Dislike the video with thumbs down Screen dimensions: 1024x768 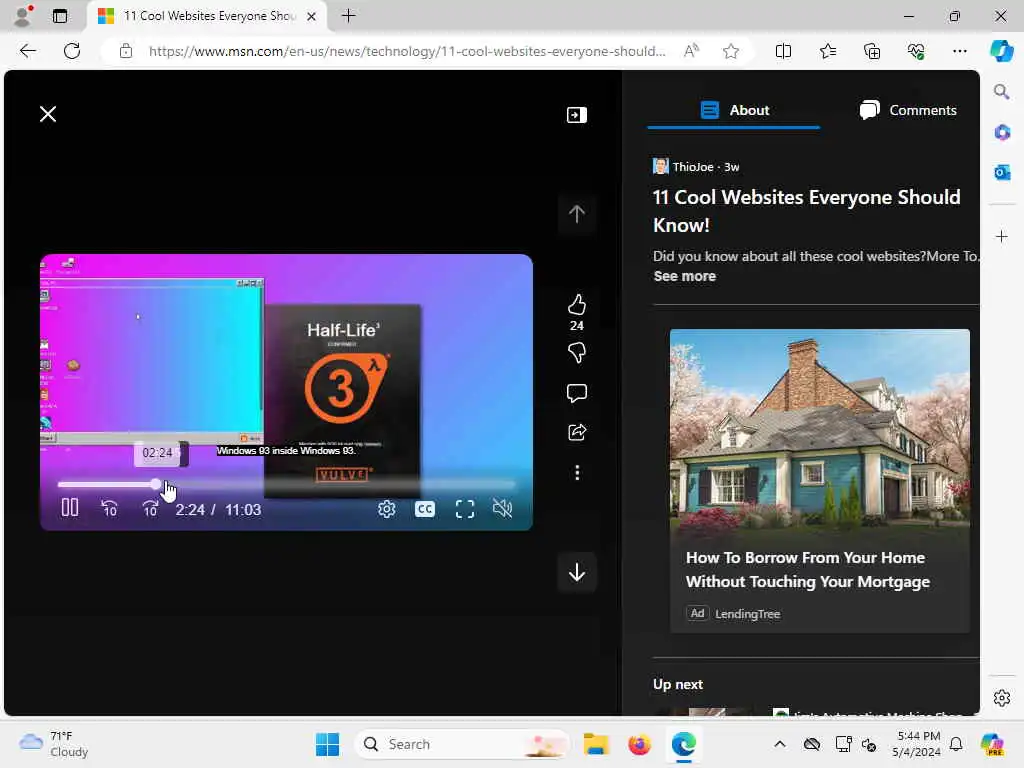[x=577, y=353]
